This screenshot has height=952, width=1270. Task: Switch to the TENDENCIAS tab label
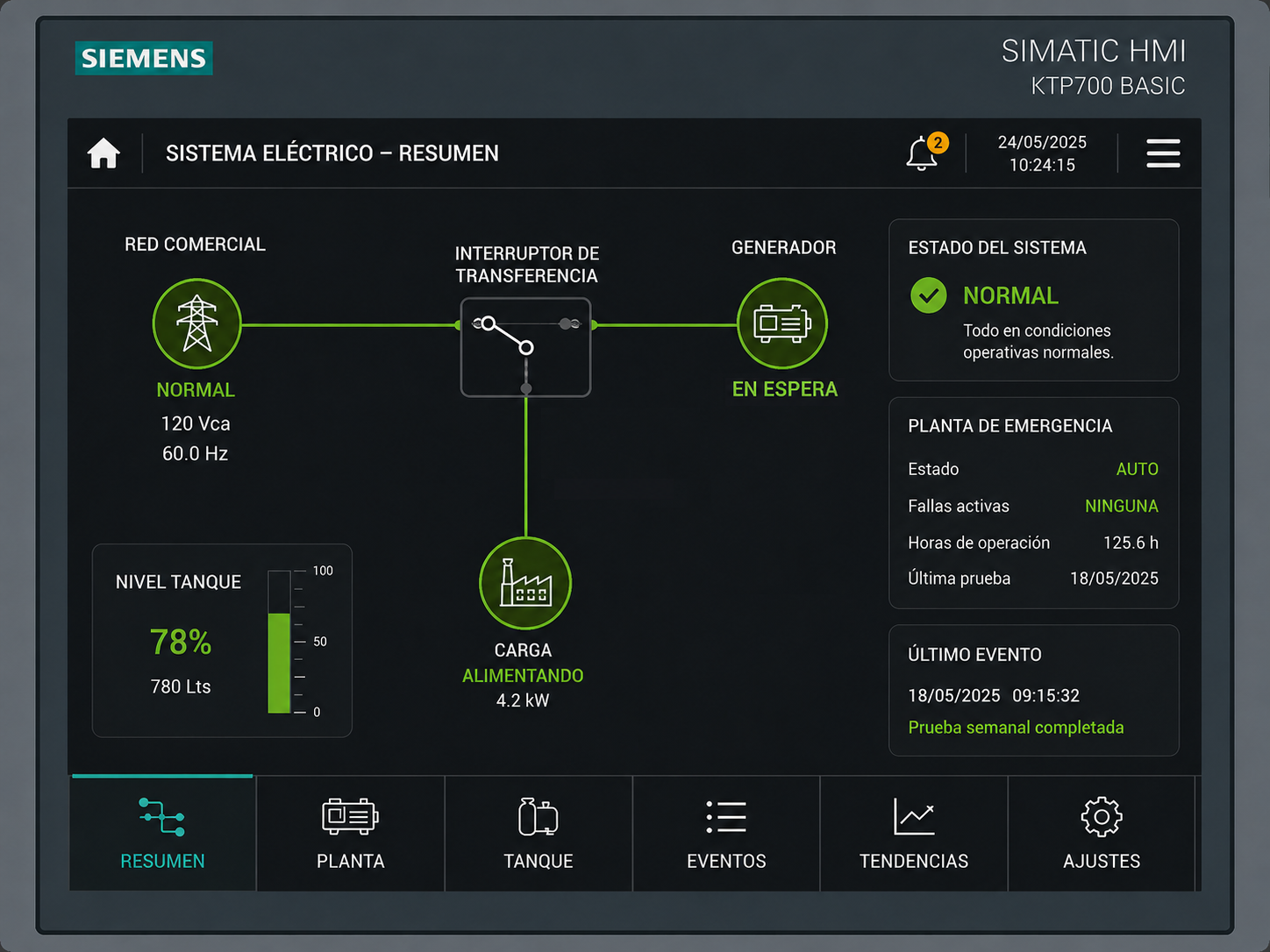(914, 861)
